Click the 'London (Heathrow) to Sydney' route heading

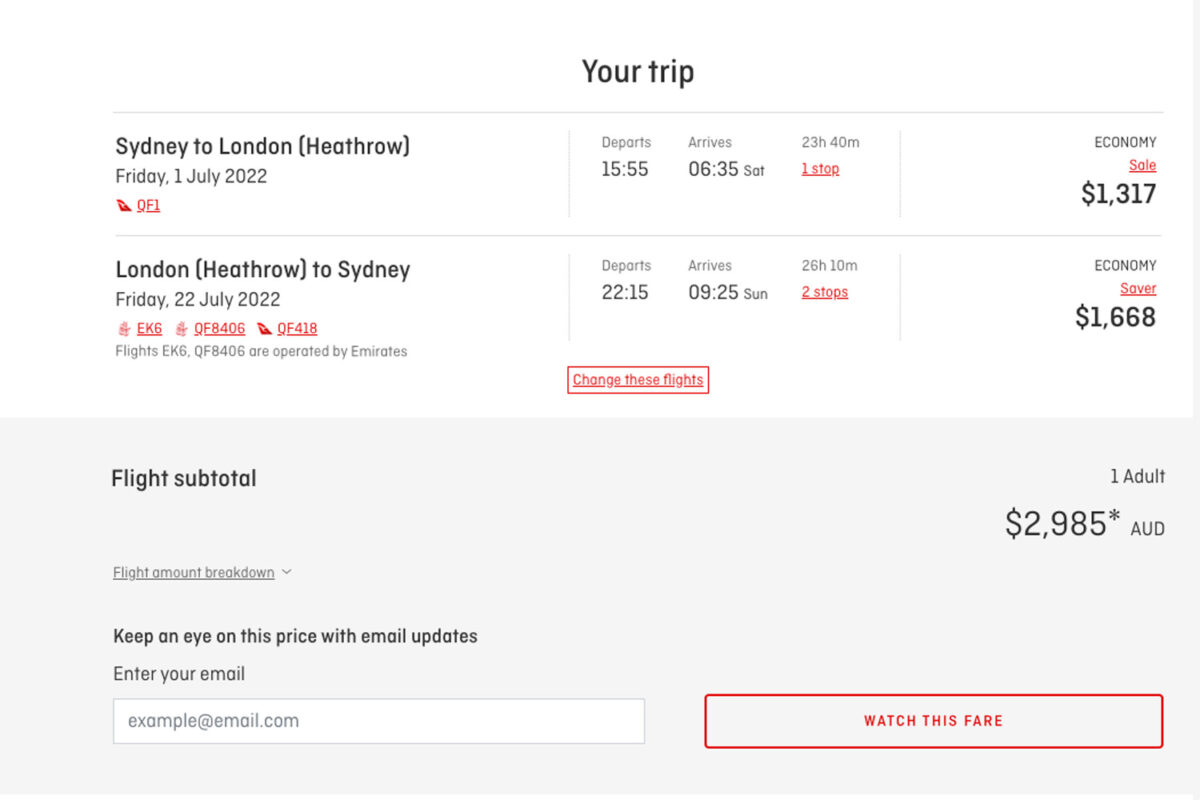coord(263,270)
